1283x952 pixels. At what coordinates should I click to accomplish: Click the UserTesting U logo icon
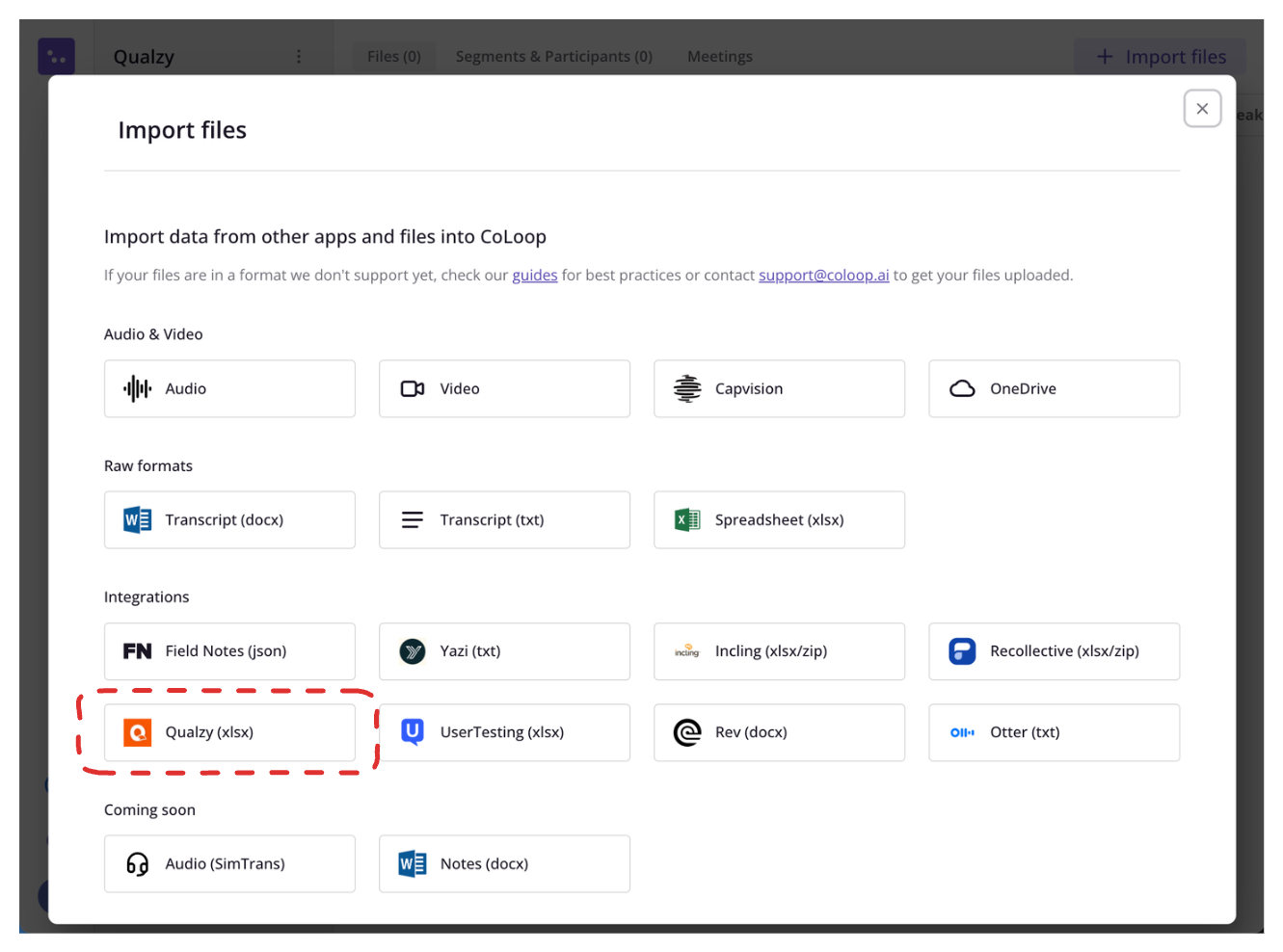[413, 732]
